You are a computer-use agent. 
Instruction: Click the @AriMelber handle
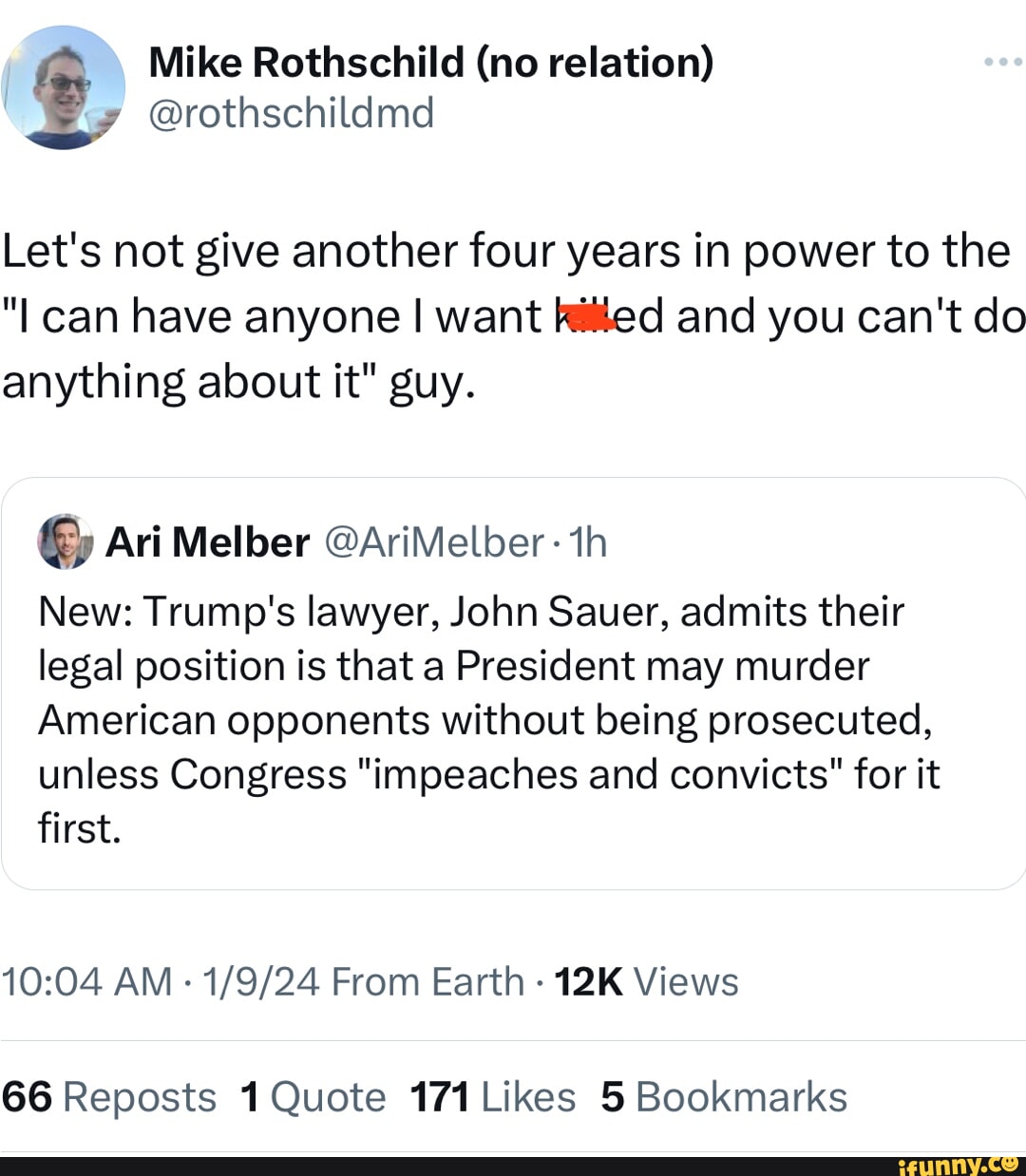(x=433, y=542)
